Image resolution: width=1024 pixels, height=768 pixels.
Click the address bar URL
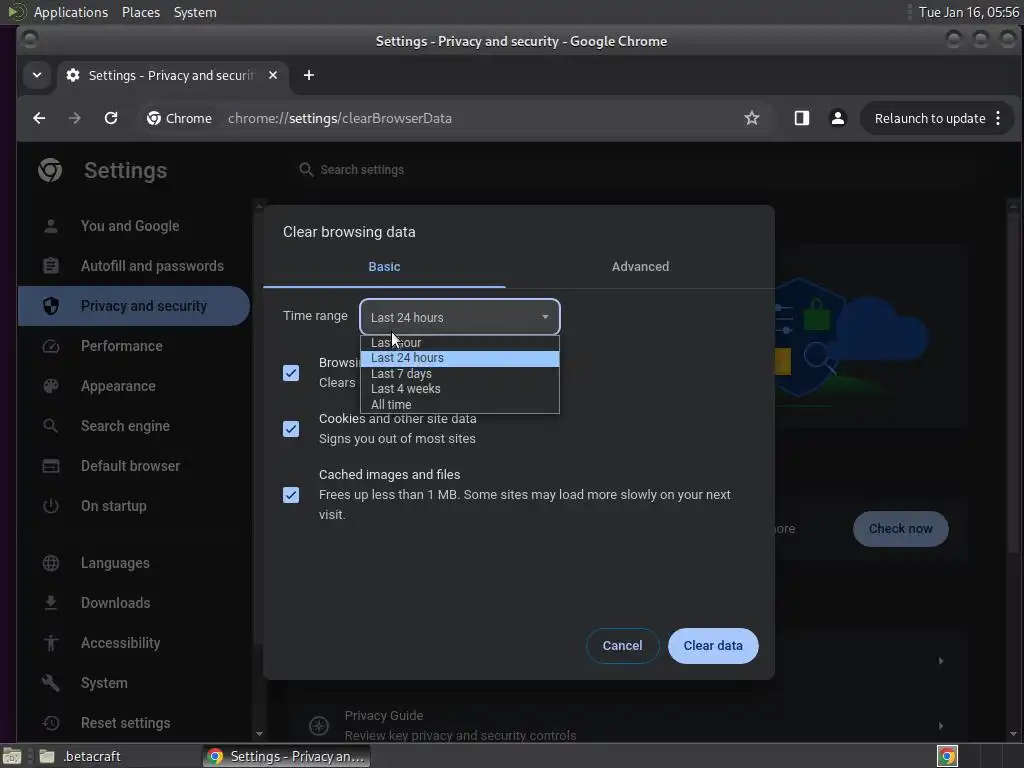(x=340, y=118)
